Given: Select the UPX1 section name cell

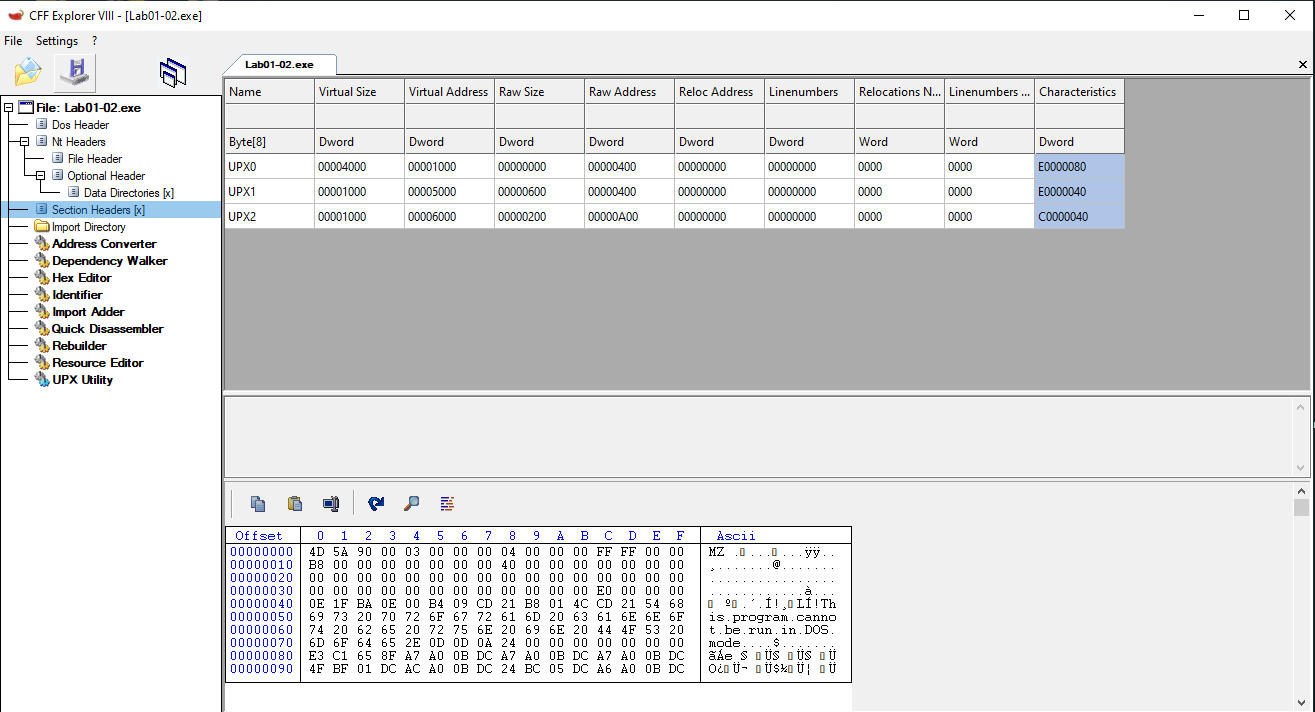Looking at the screenshot, I should pos(269,191).
